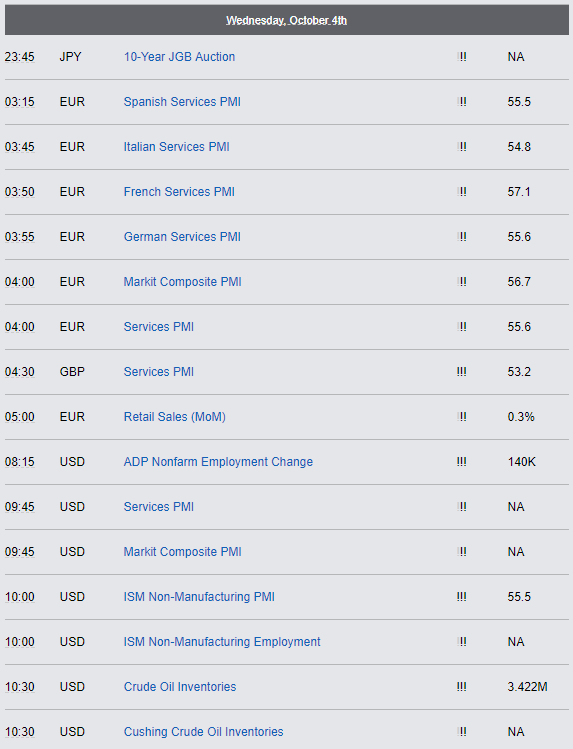Open ISM Non-Manufacturing Employment link

pos(222,642)
